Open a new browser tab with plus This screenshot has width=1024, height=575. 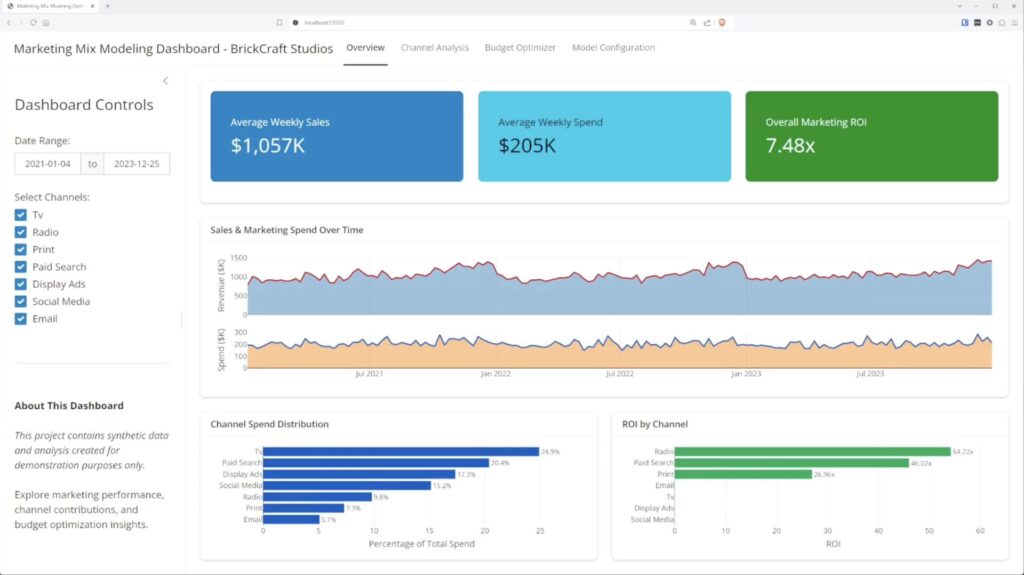tap(108, 6)
